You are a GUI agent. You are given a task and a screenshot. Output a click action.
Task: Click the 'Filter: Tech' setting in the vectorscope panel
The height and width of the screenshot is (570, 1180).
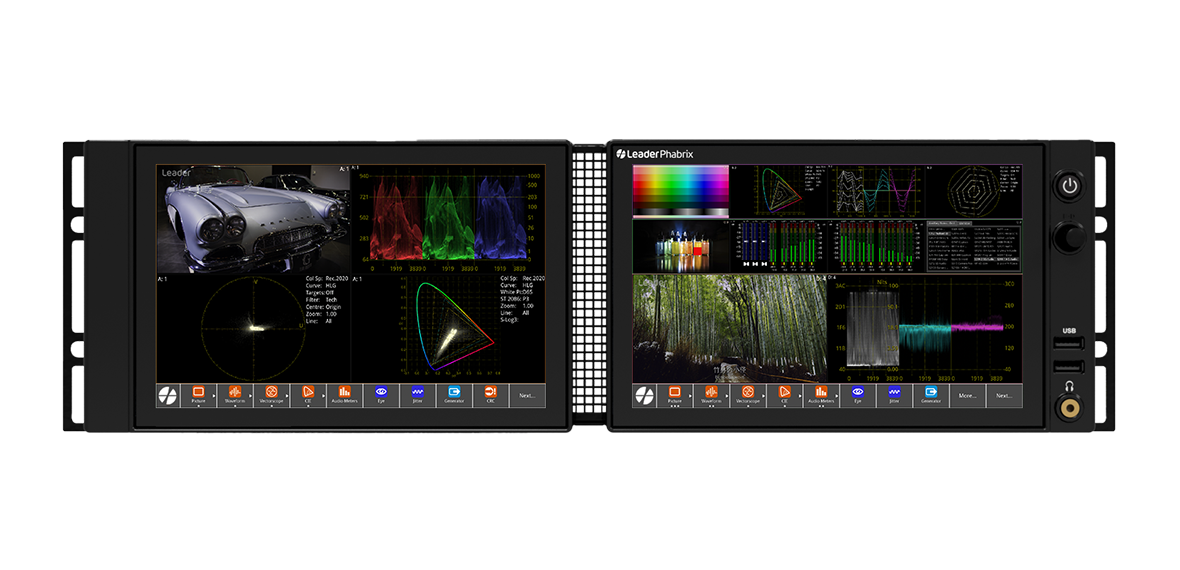coord(319,300)
